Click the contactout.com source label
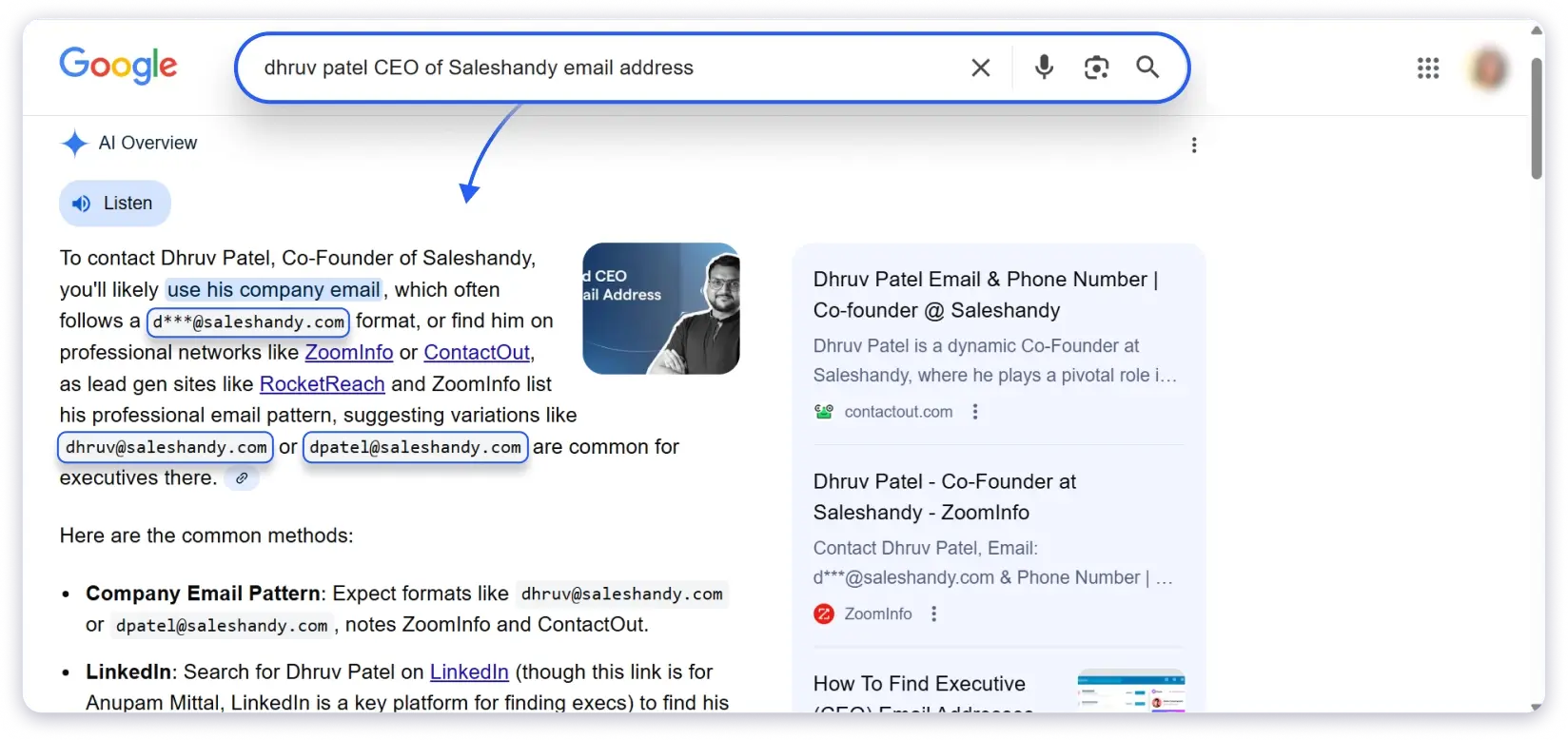 (898, 412)
